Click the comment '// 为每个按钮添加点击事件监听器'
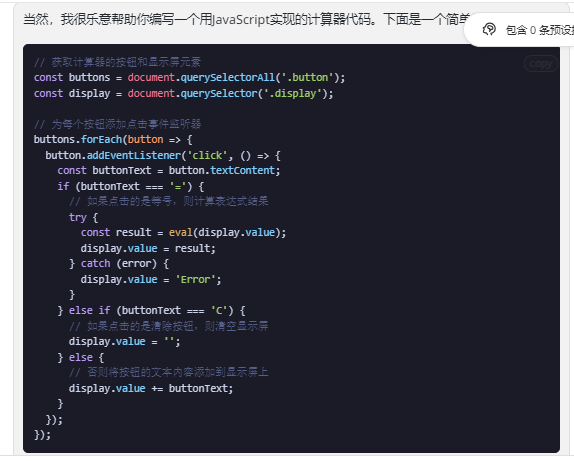Image resolution: width=574 pixels, height=461 pixels. click(117, 124)
